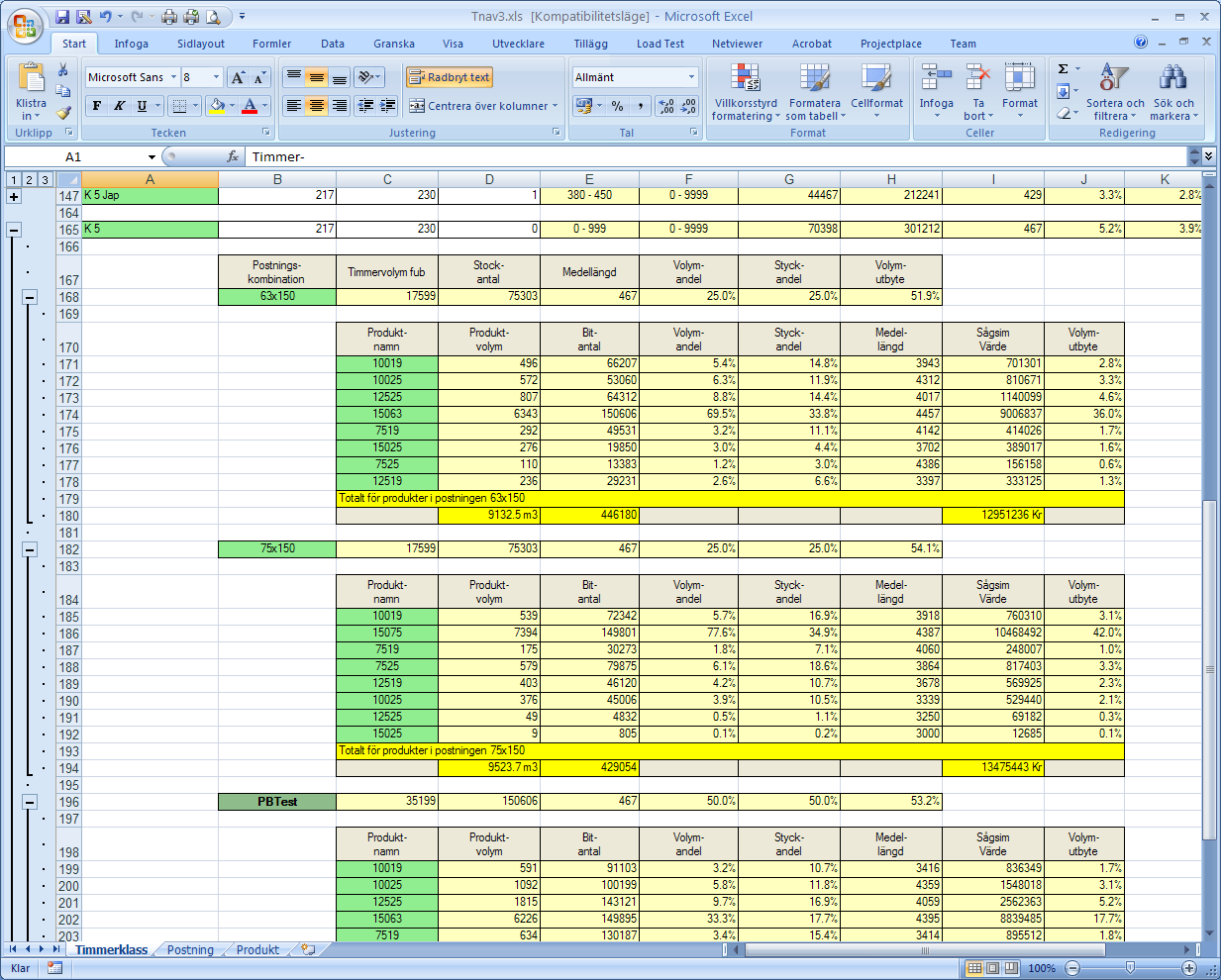Apply comma thousands separator style

(x=641, y=106)
